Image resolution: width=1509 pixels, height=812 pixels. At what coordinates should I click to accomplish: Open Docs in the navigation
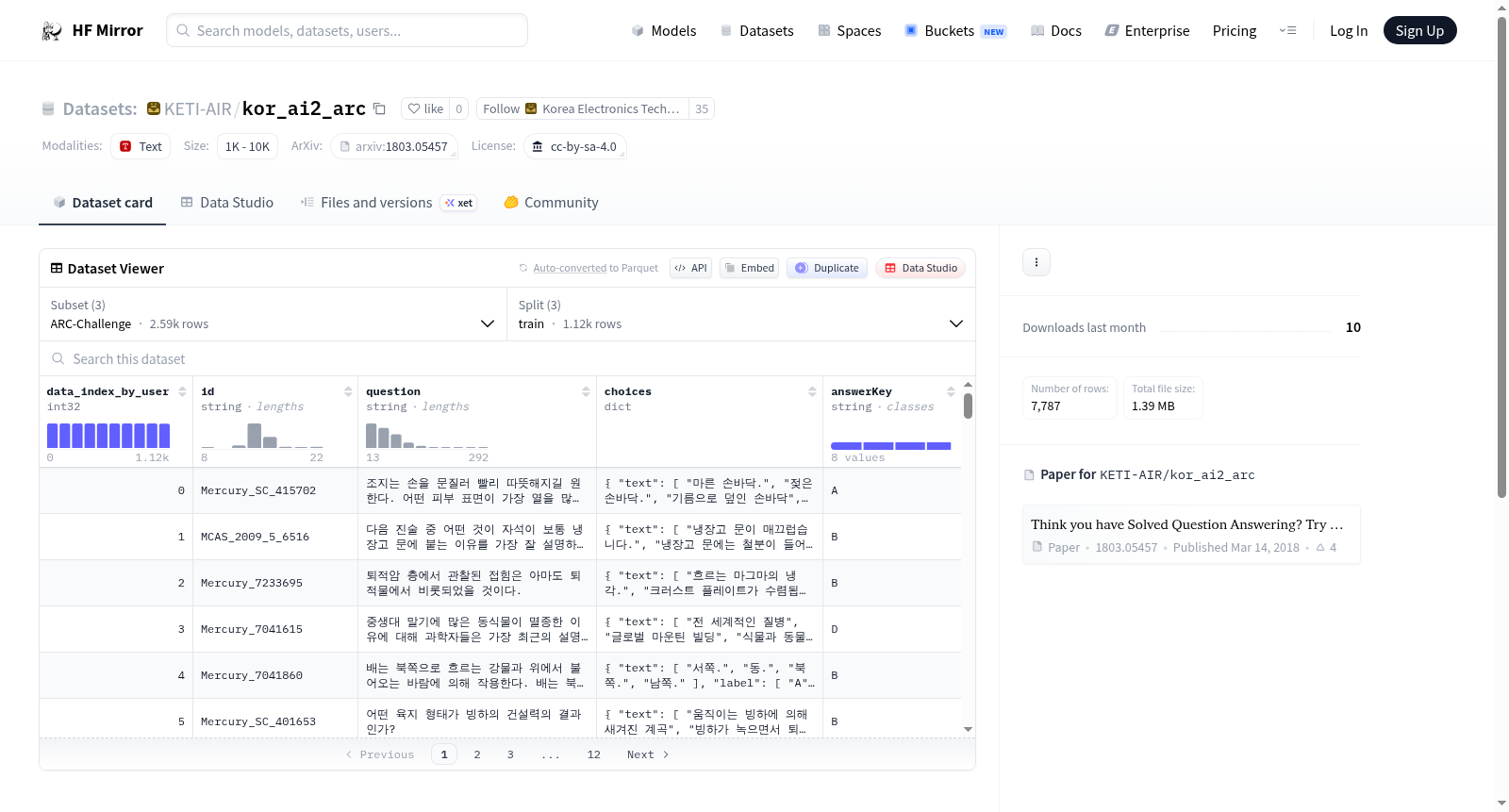coord(1056,31)
